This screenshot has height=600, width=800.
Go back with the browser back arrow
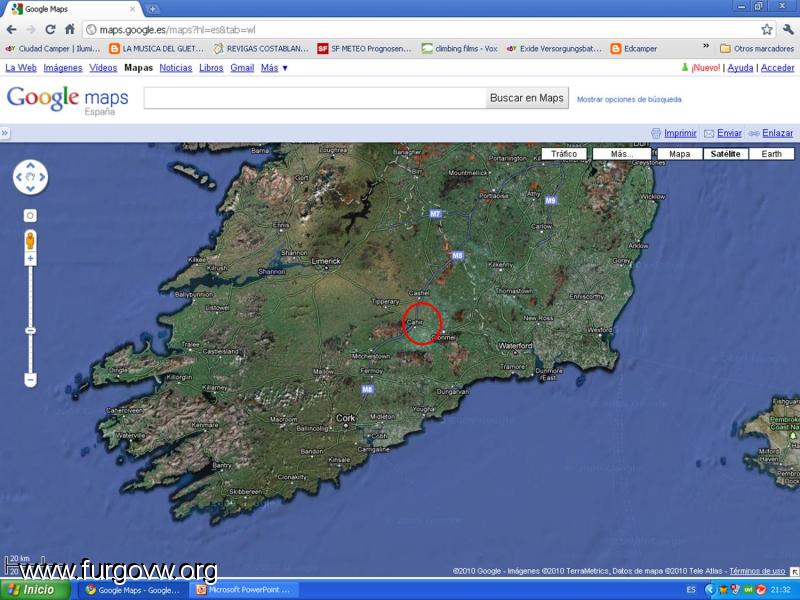(11, 30)
